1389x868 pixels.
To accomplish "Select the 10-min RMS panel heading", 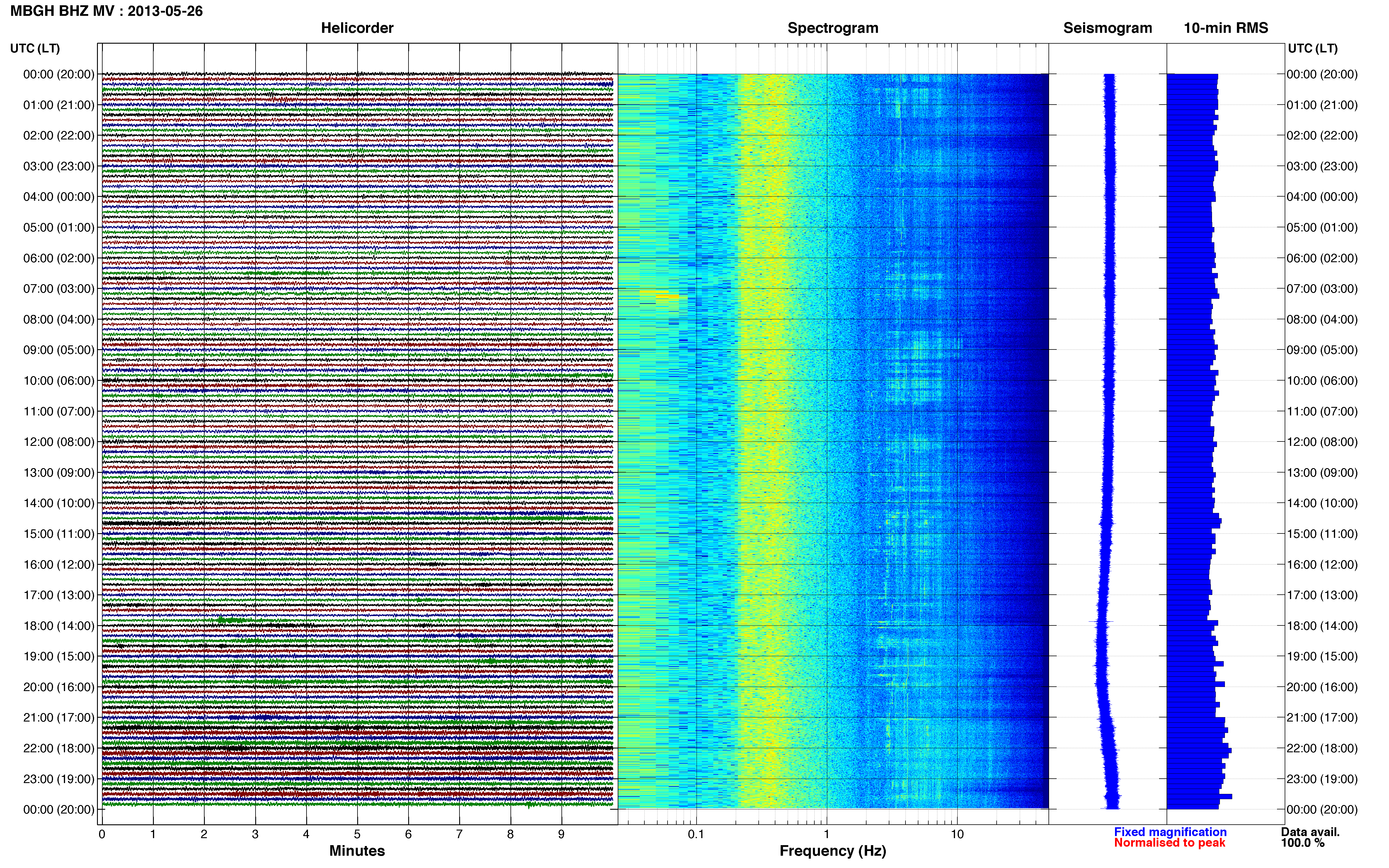I will (x=1226, y=28).
